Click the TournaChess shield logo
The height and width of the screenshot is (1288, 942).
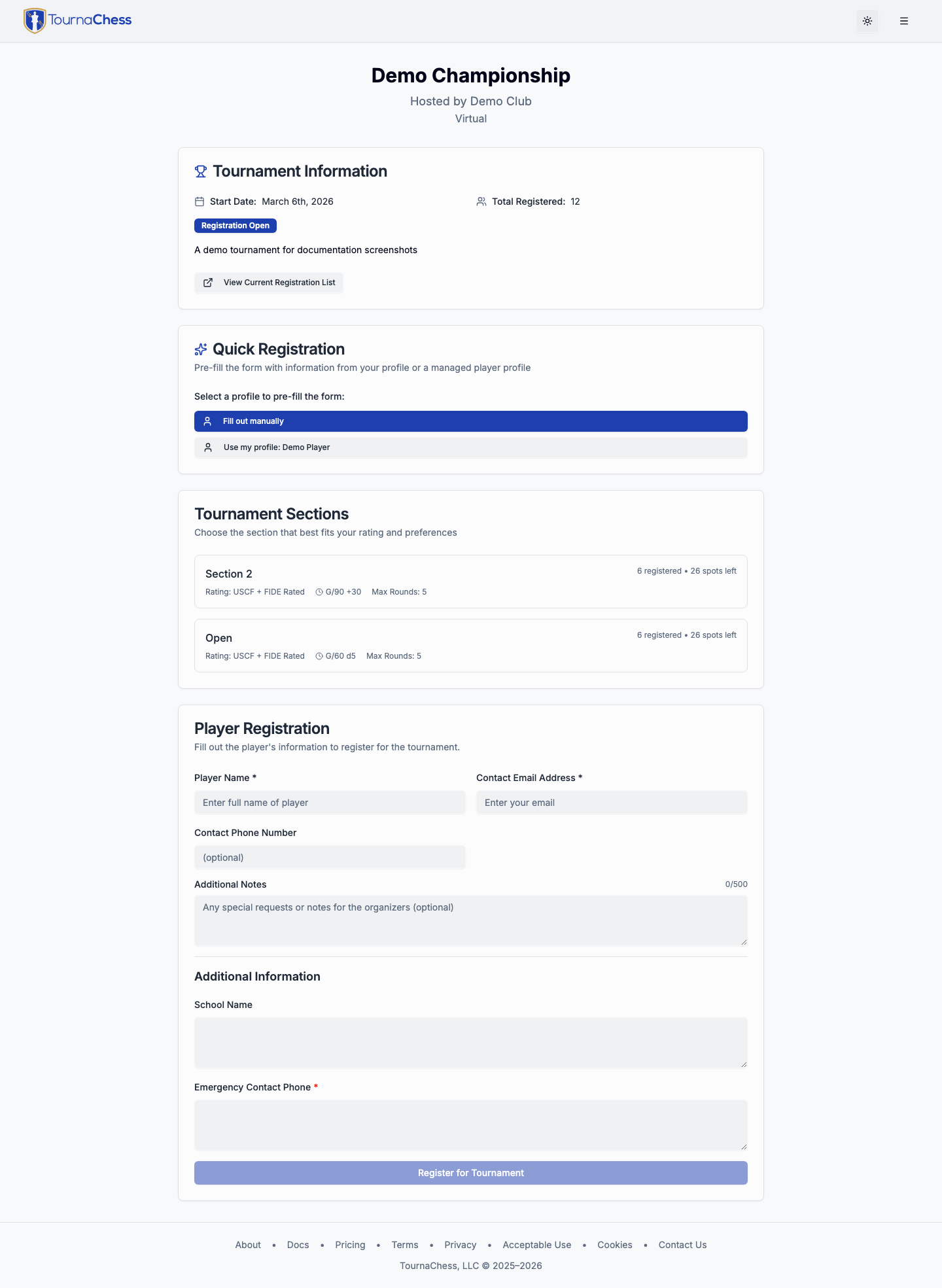point(34,20)
